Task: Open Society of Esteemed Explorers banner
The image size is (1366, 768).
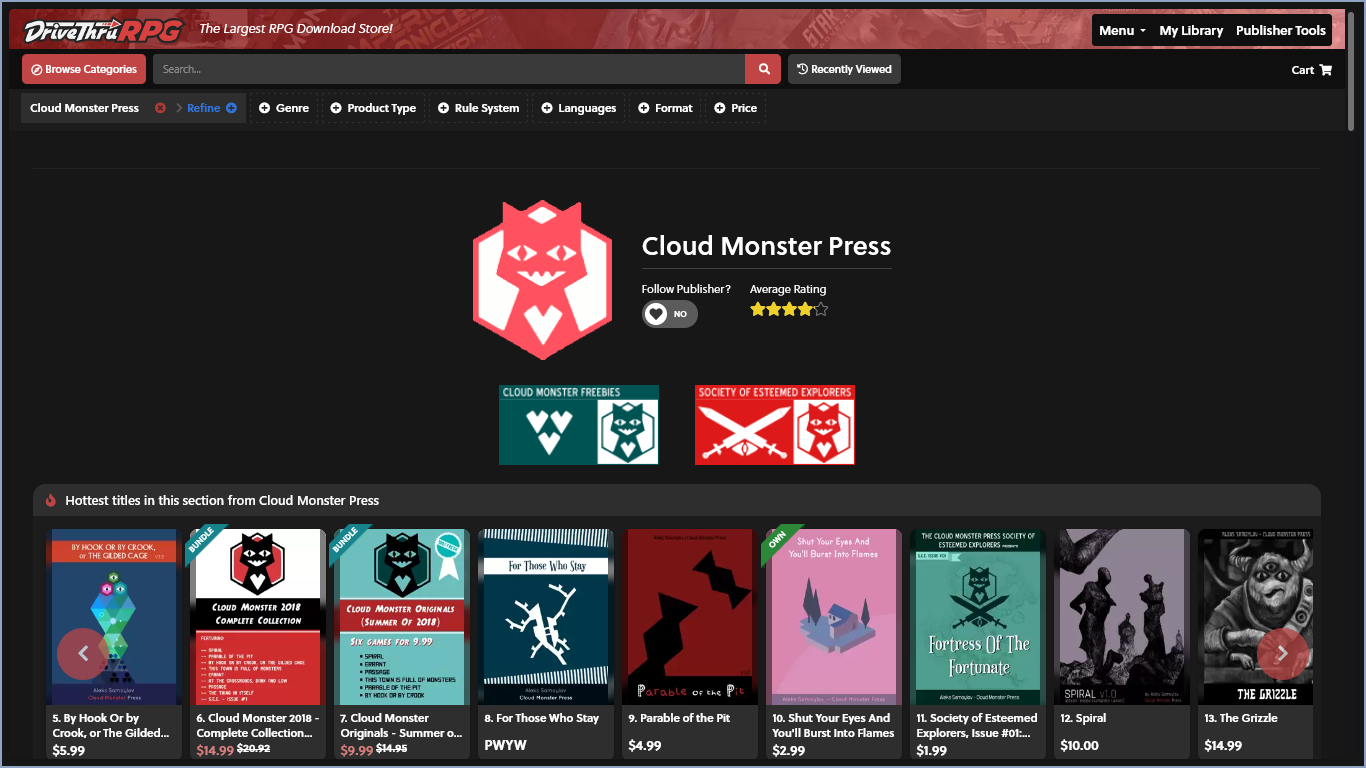Action: [x=774, y=425]
